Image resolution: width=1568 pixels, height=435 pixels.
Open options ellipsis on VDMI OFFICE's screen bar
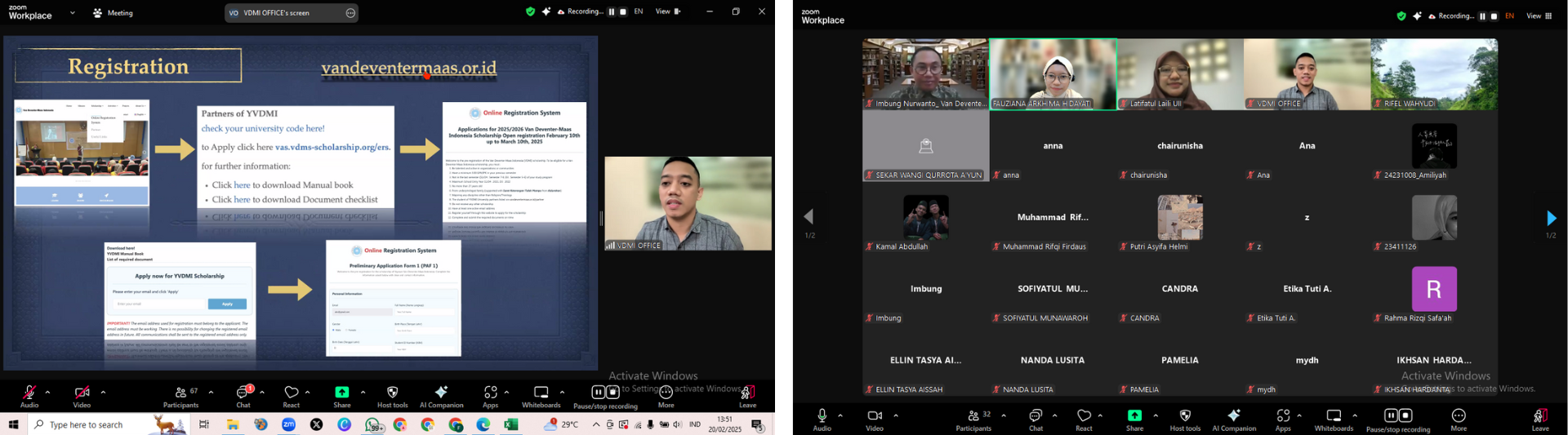pos(350,13)
